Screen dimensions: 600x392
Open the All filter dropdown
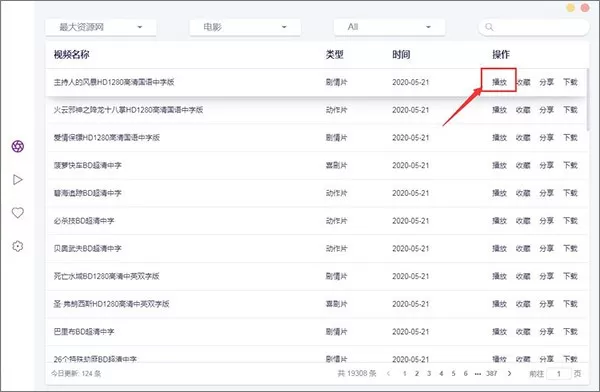pyautogui.click(x=389, y=27)
